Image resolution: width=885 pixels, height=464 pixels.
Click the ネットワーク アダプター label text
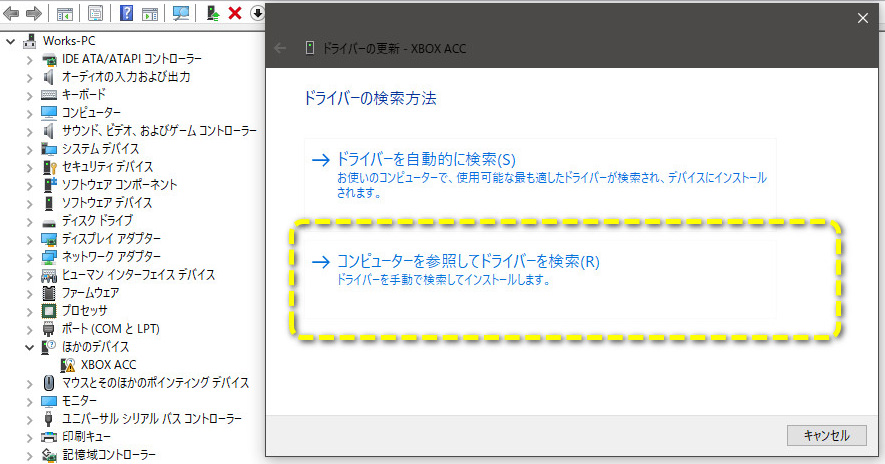[x=111, y=256]
